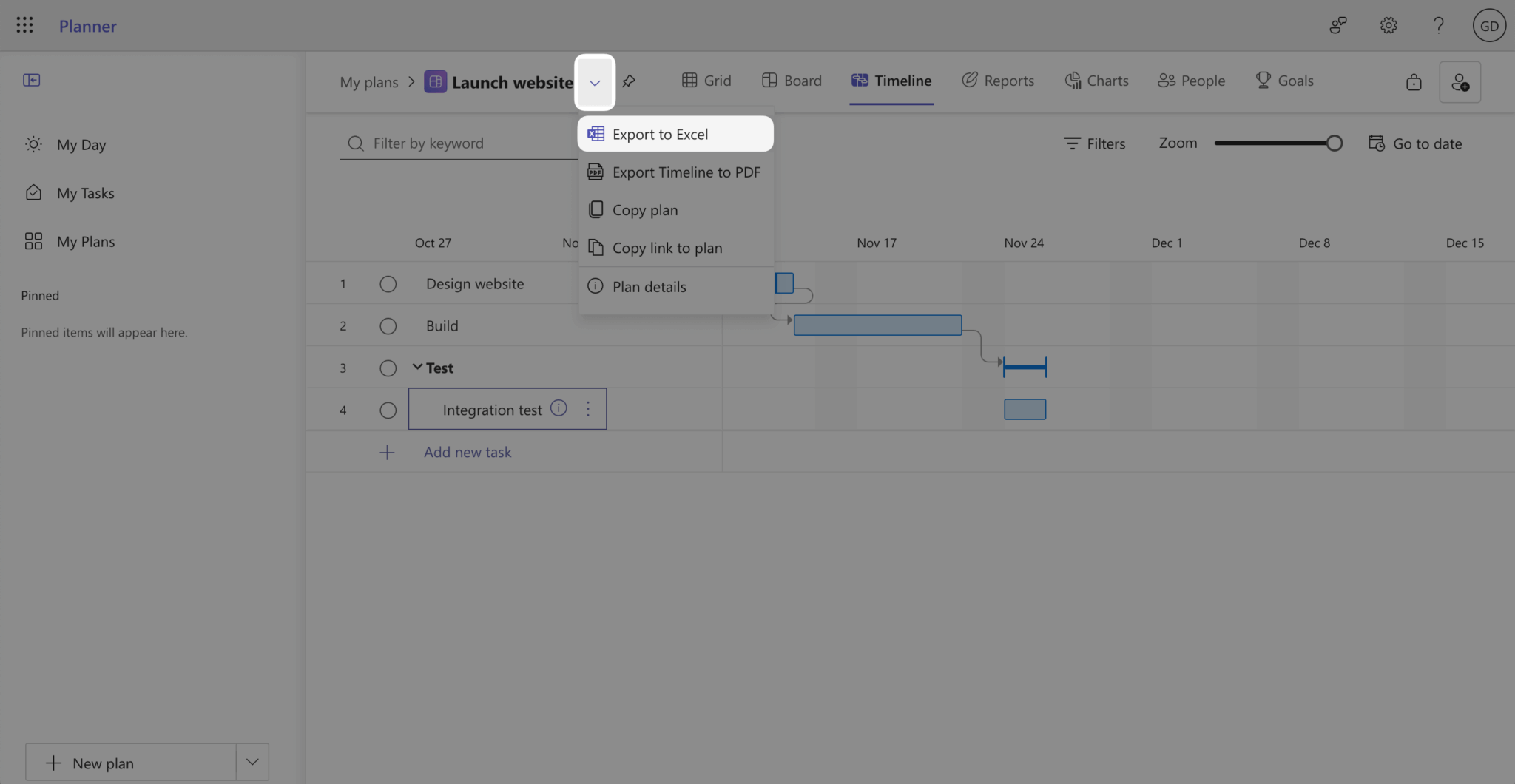The width and height of the screenshot is (1515, 784).
Task: Close the Launch website plan dropdown
Action: [595, 83]
